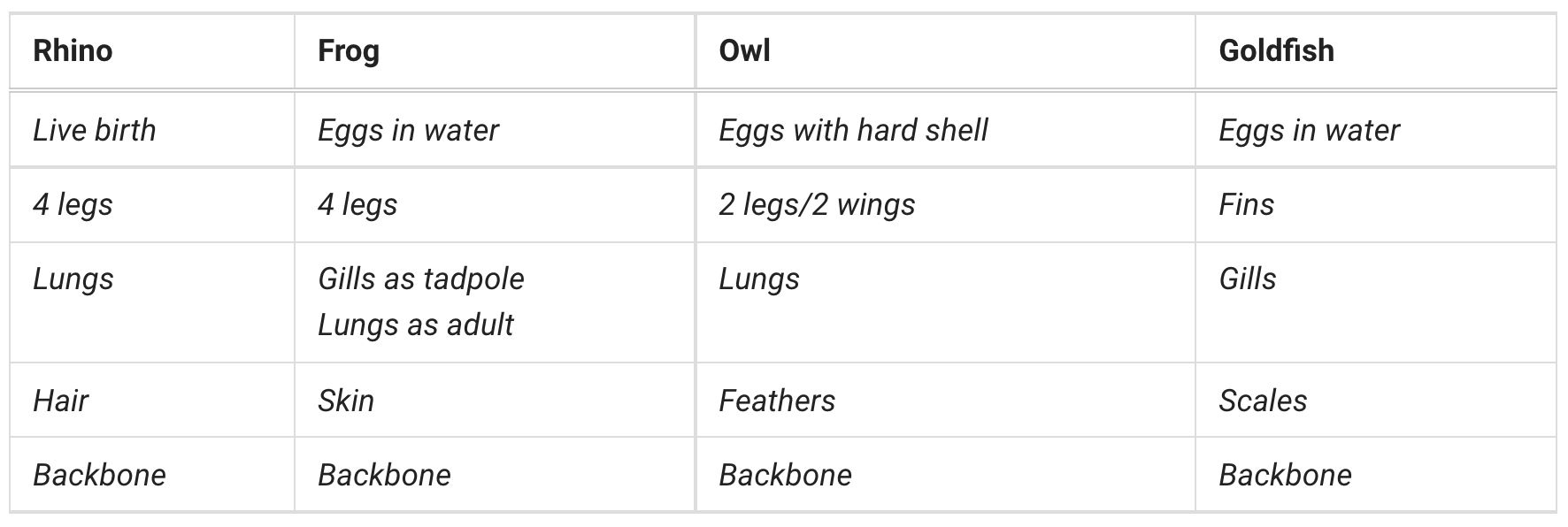The width and height of the screenshot is (1568, 527).
Task: Click the Rhino column header
Action: coord(73,50)
